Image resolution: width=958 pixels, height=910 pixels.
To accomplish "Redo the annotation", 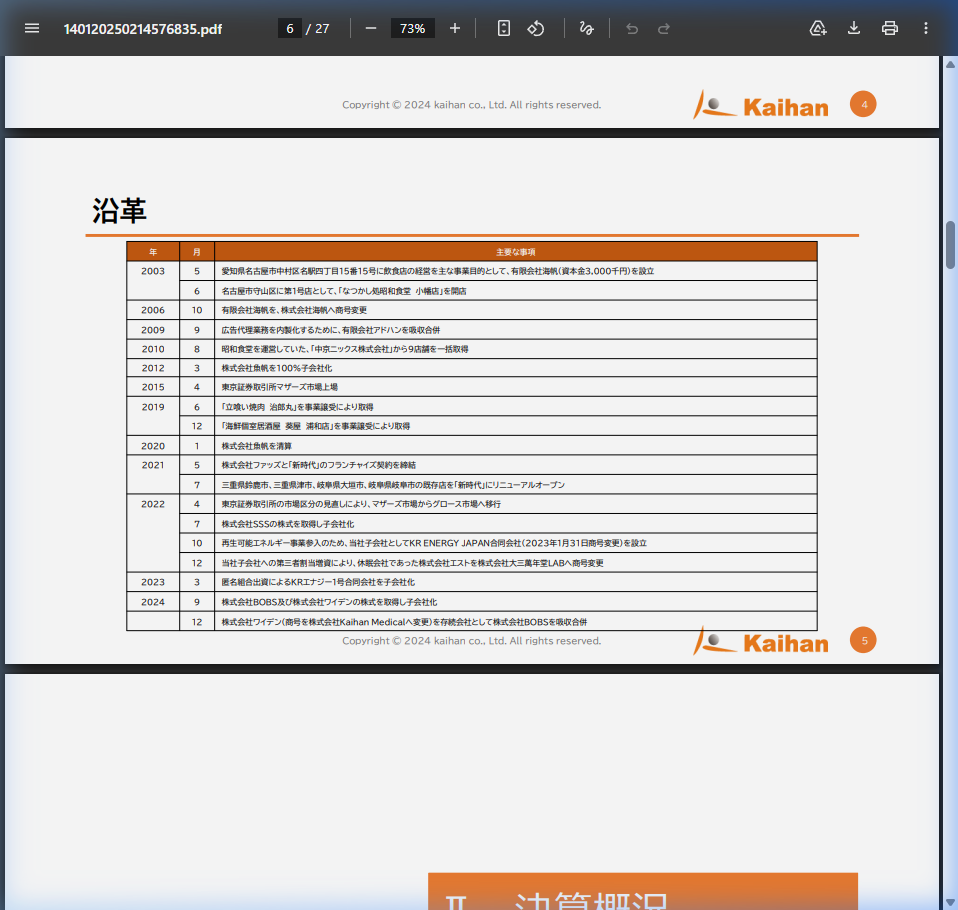I will tap(664, 28).
